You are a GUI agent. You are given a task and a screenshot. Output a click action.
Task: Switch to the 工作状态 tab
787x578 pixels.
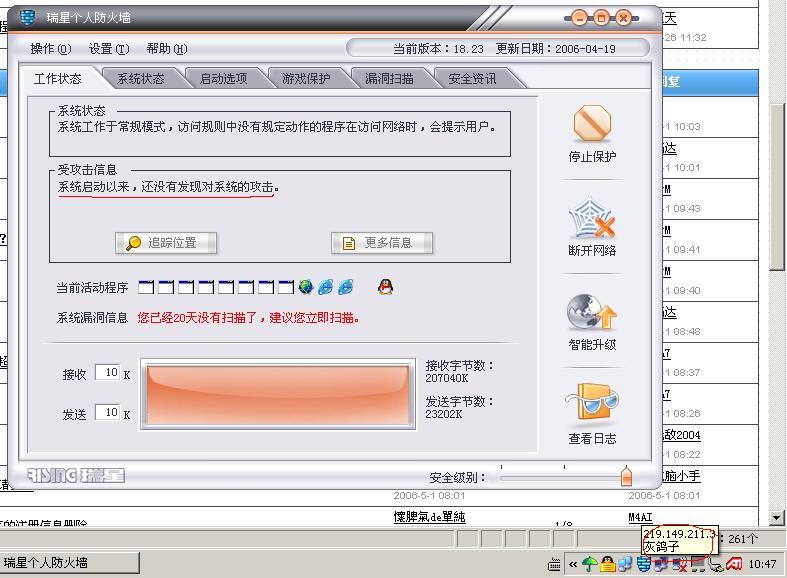[x=58, y=79]
